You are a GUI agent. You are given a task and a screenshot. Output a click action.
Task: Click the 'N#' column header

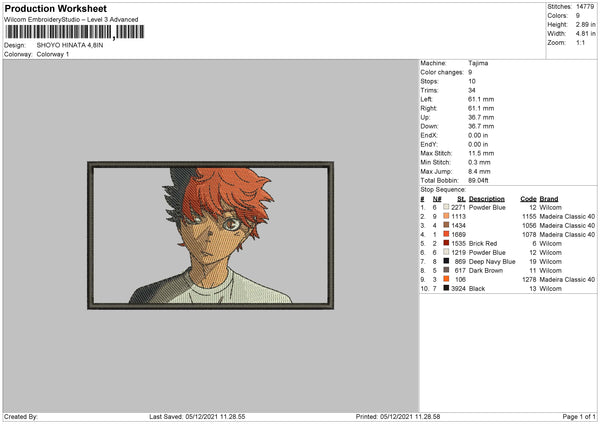[437, 199]
